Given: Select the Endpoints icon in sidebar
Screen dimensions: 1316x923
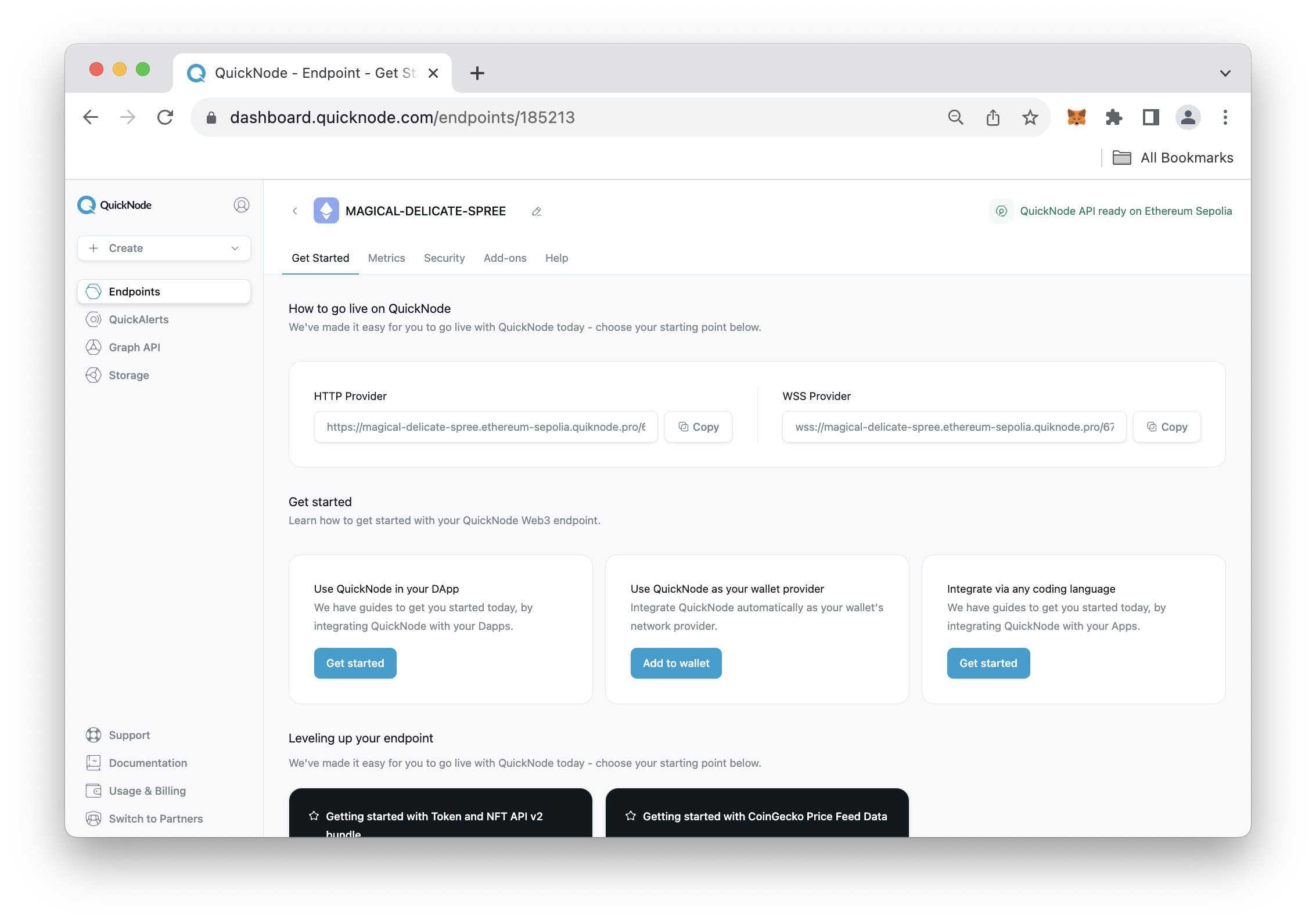Looking at the screenshot, I should pyautogui.click(x=94, y=291).
